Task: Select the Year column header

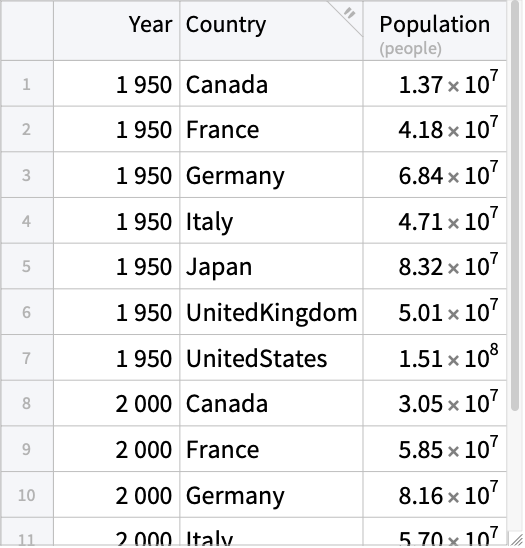Action: (116, 31)
